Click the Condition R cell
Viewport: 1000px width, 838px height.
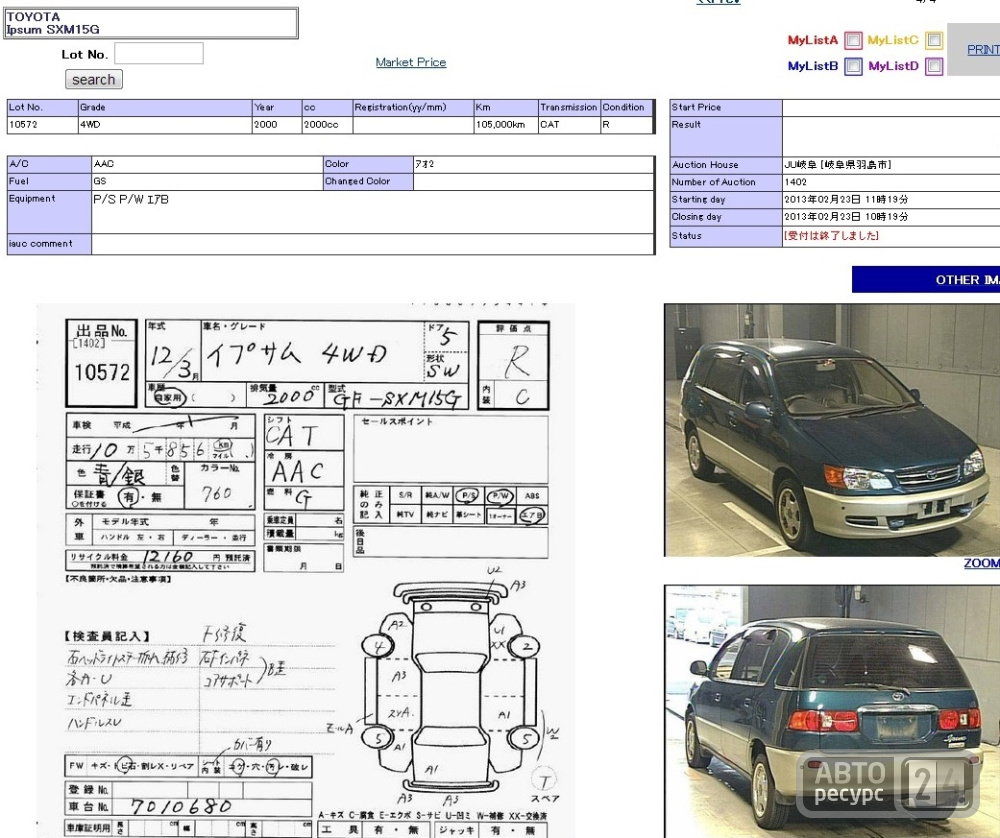(x=627, y=125)
